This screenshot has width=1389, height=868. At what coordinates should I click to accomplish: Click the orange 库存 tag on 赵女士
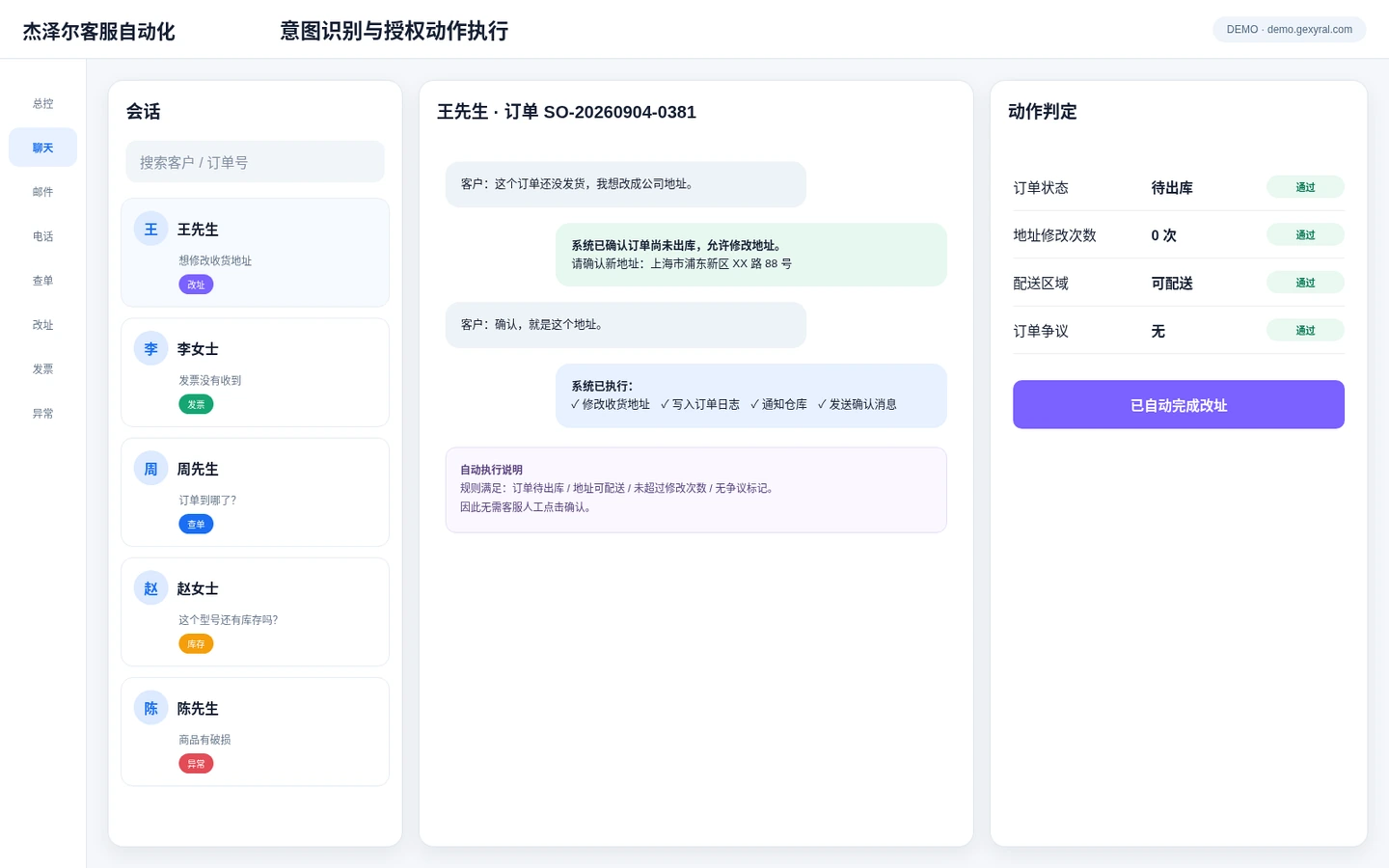196,643
